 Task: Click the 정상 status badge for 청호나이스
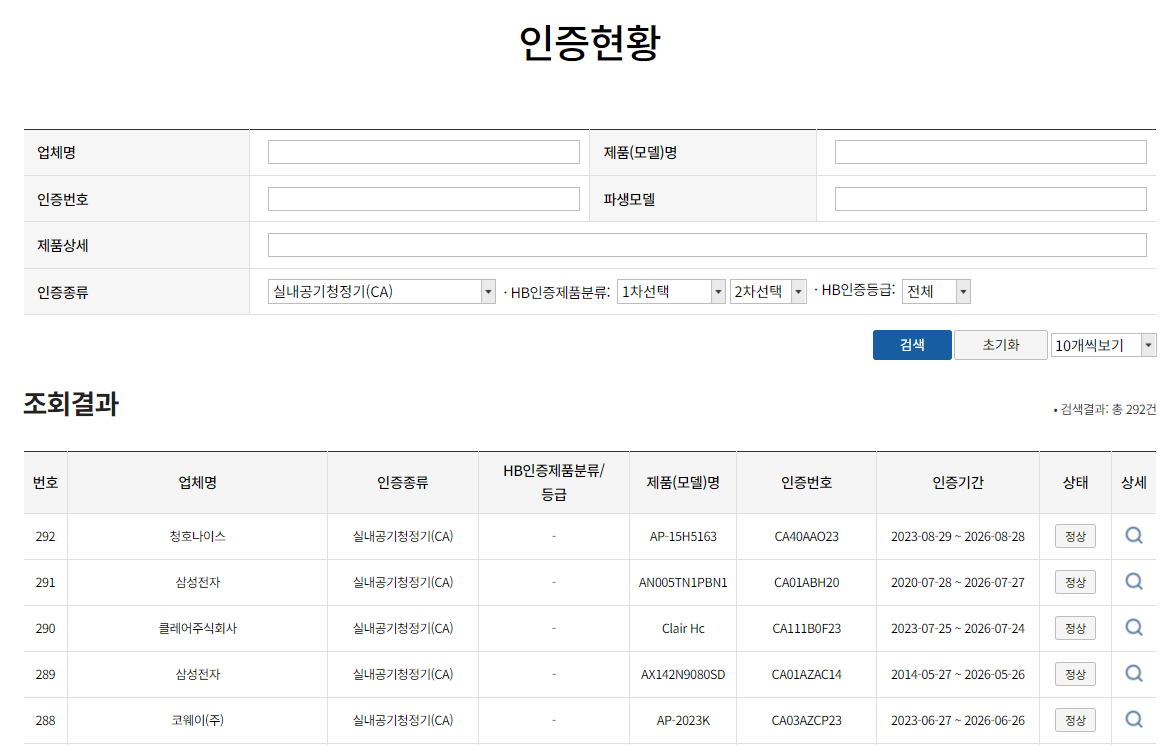click(x=1074, y=536)
